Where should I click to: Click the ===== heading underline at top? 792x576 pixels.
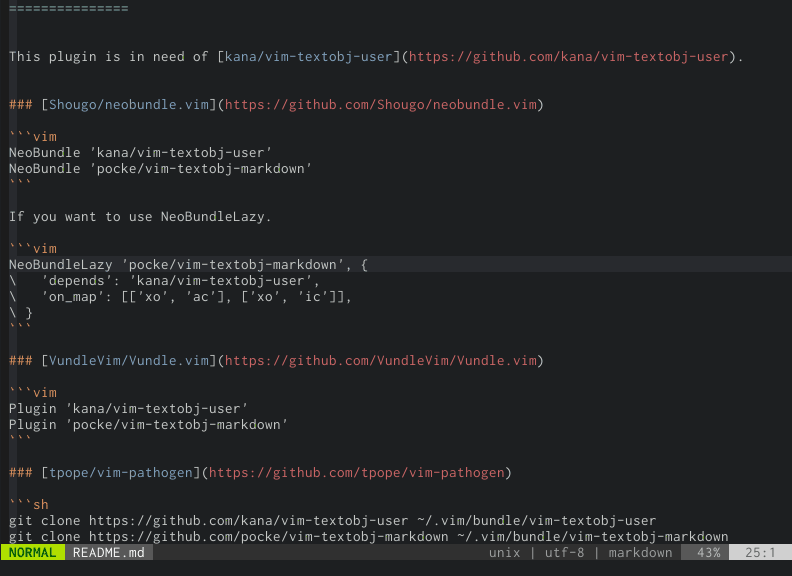coord(69,9)
